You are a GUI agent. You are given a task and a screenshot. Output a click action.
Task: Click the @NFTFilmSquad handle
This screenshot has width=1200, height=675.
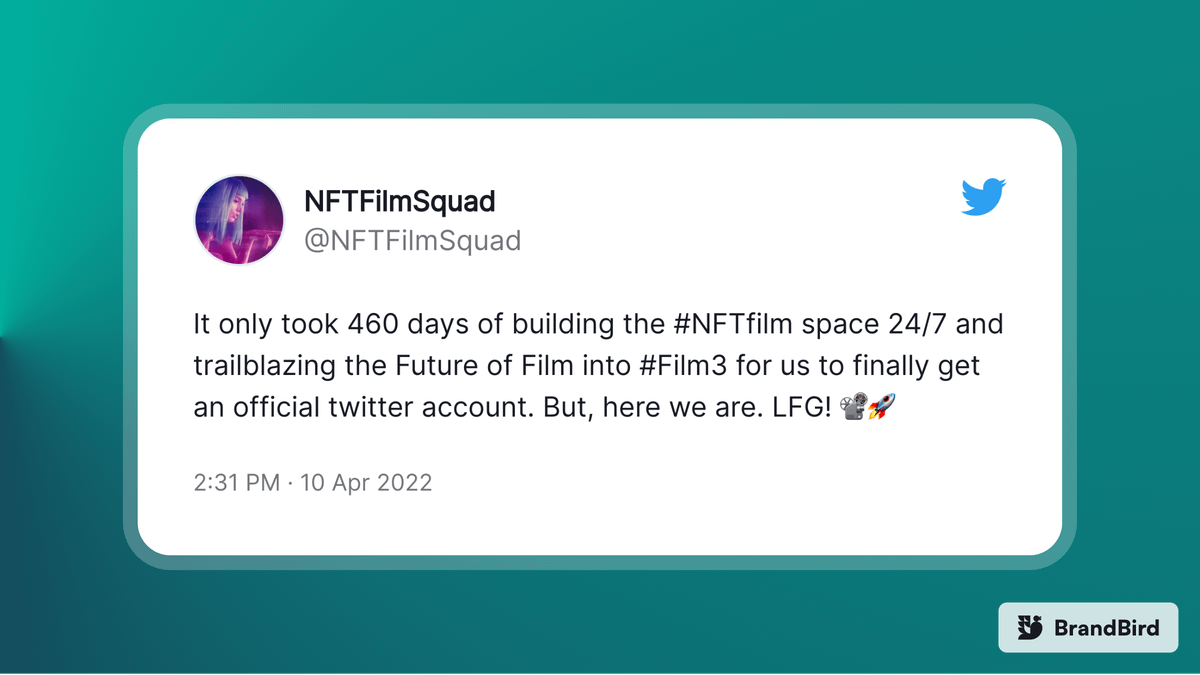point(412,241)
